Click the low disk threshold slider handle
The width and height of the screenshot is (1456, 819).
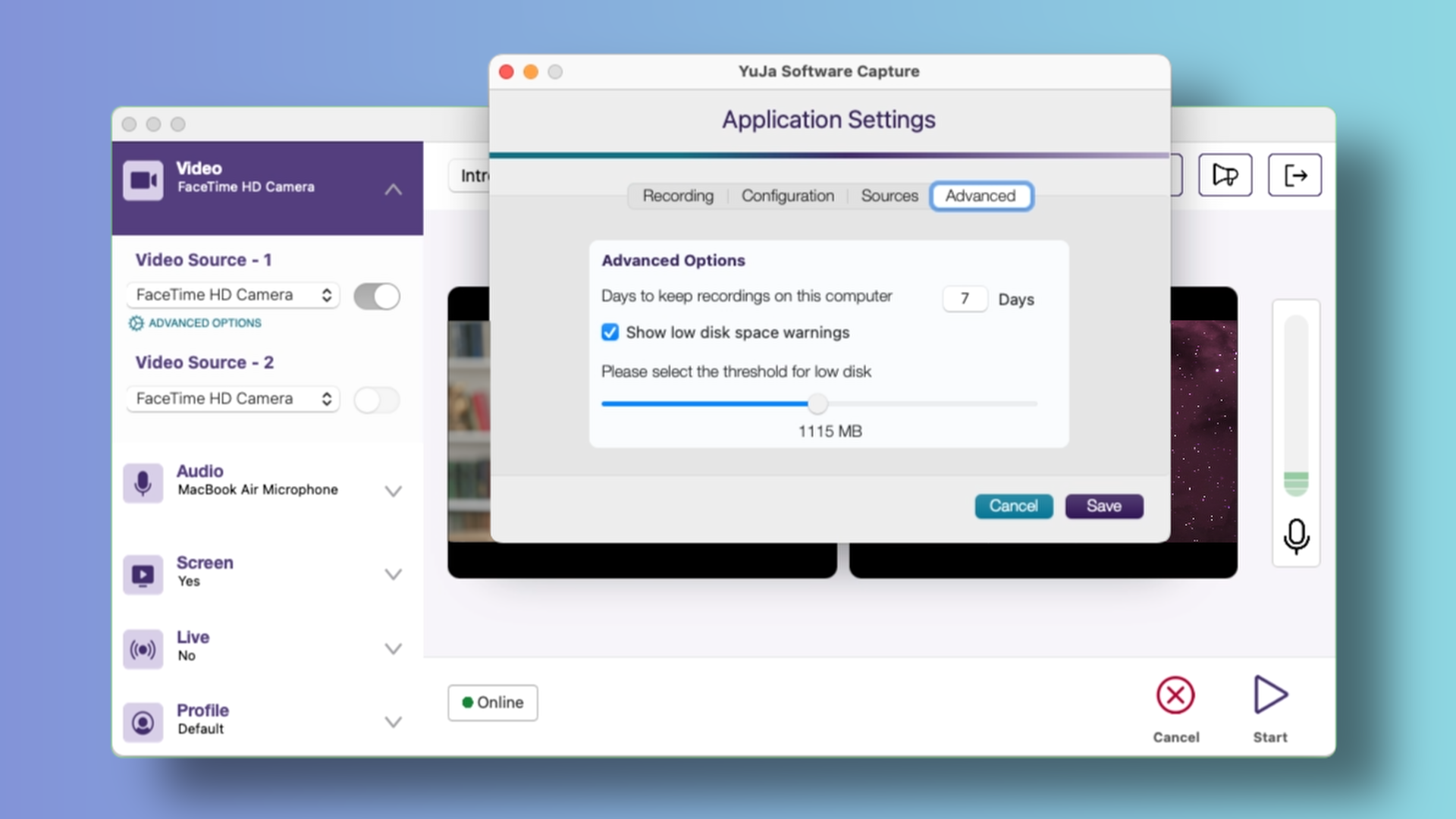click(817, 403)
